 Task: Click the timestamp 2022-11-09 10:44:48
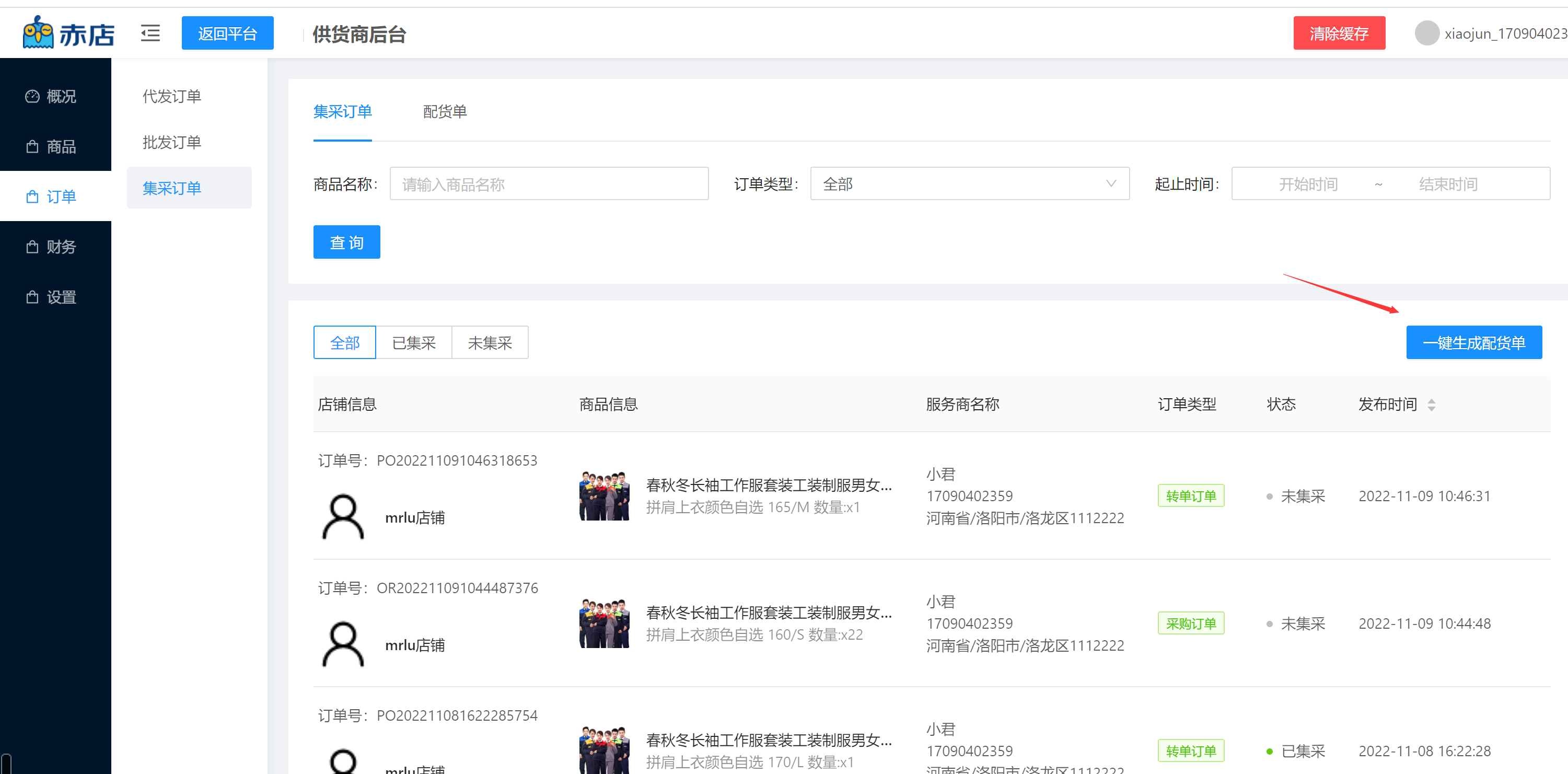(1424, 623)
